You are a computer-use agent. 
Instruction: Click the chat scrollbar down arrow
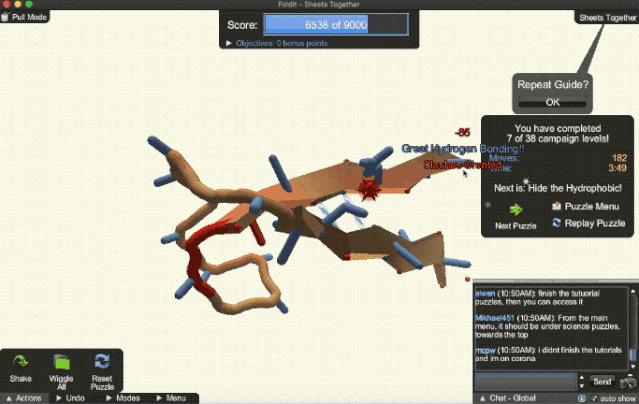click(632, 366)
